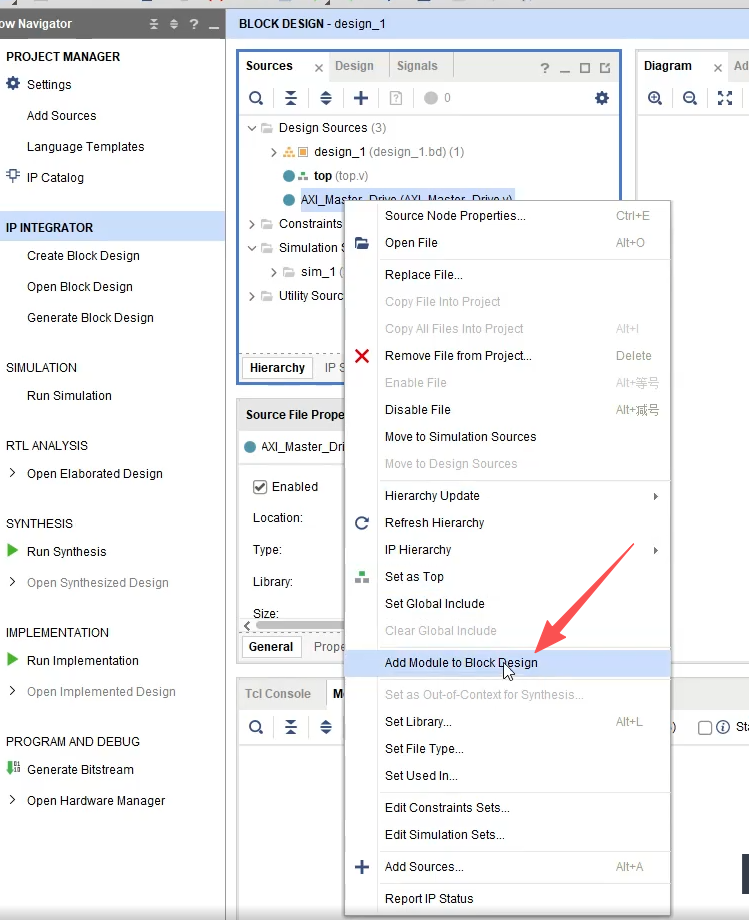
Task: Open Hierarchy Update submenu
Action: (x=507, y=496)
